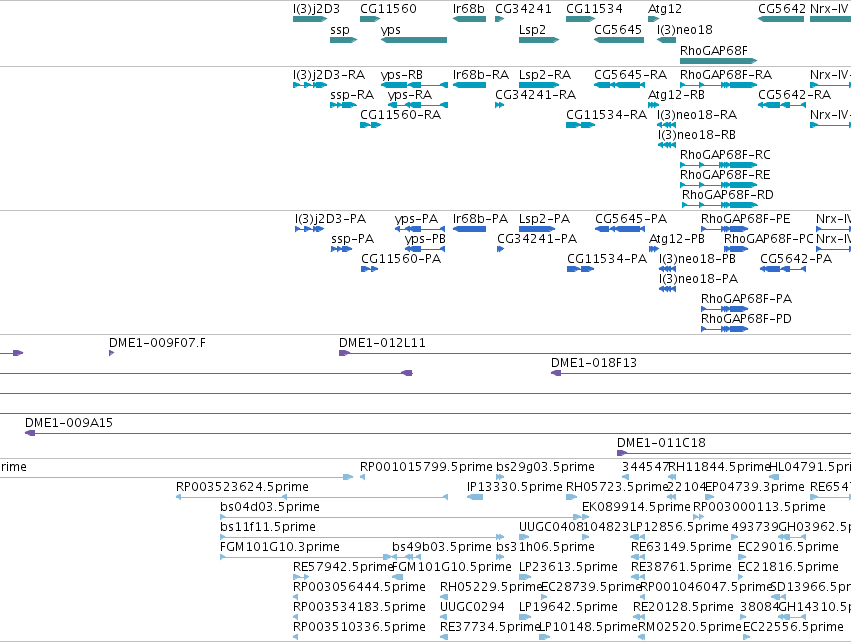
Task: Click the Atg12-PB protein feature
Action: pos(653,249)
